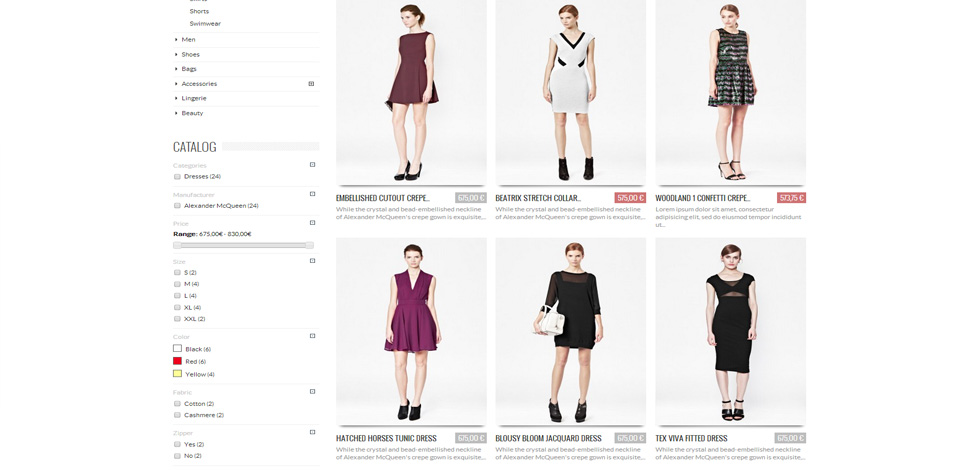Go to the Beauty category
980x471 pixels.
[192, 113]
